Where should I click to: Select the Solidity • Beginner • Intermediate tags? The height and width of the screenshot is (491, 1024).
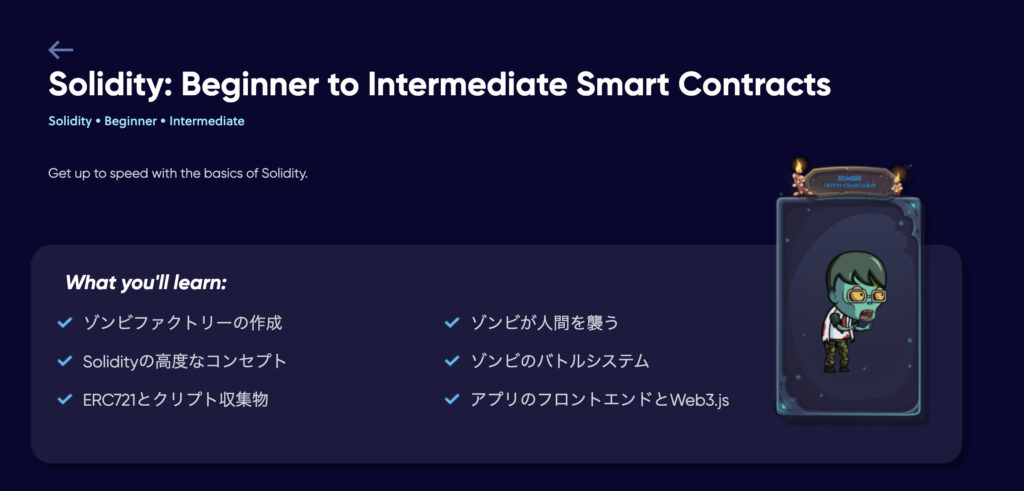(146, 121)
